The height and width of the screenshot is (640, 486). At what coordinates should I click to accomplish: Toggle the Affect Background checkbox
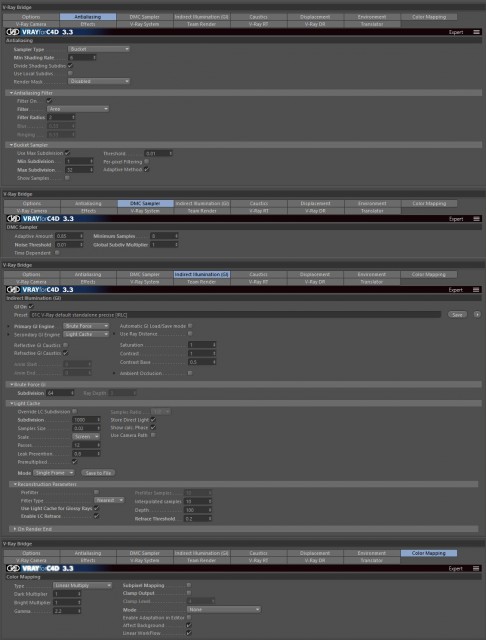[189, 625]
